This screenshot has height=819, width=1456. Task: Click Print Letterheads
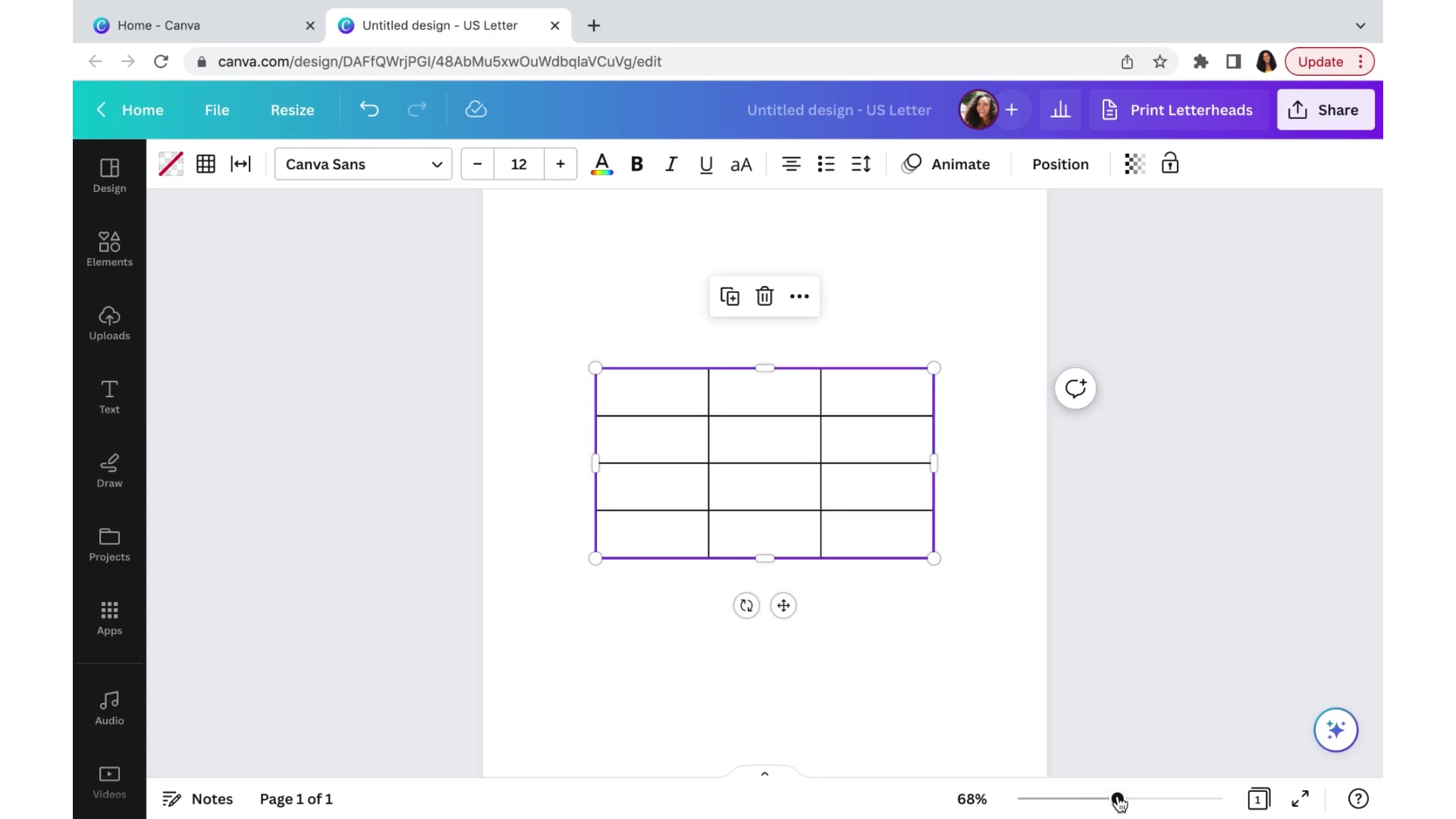point(1178,109)
